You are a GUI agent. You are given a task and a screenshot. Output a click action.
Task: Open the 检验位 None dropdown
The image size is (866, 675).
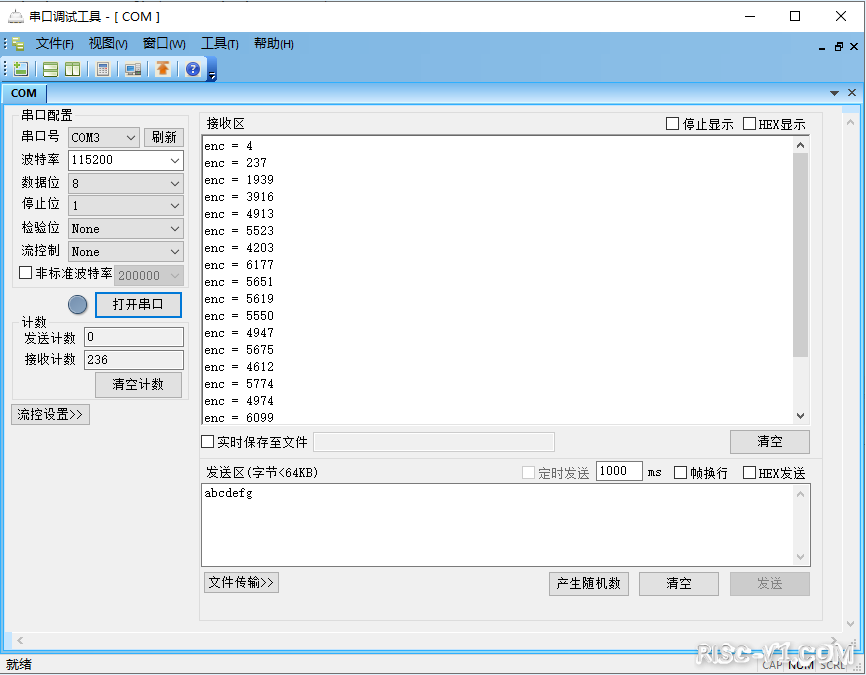(x=126, y=229)
